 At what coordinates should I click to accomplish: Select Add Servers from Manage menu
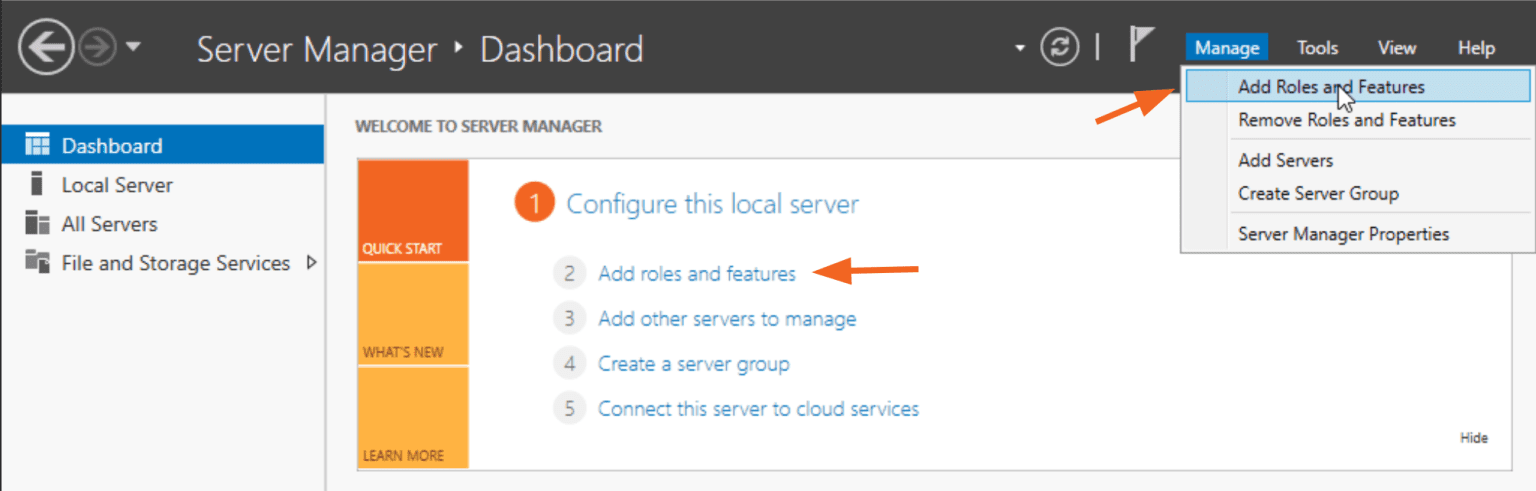point(1285,160)
